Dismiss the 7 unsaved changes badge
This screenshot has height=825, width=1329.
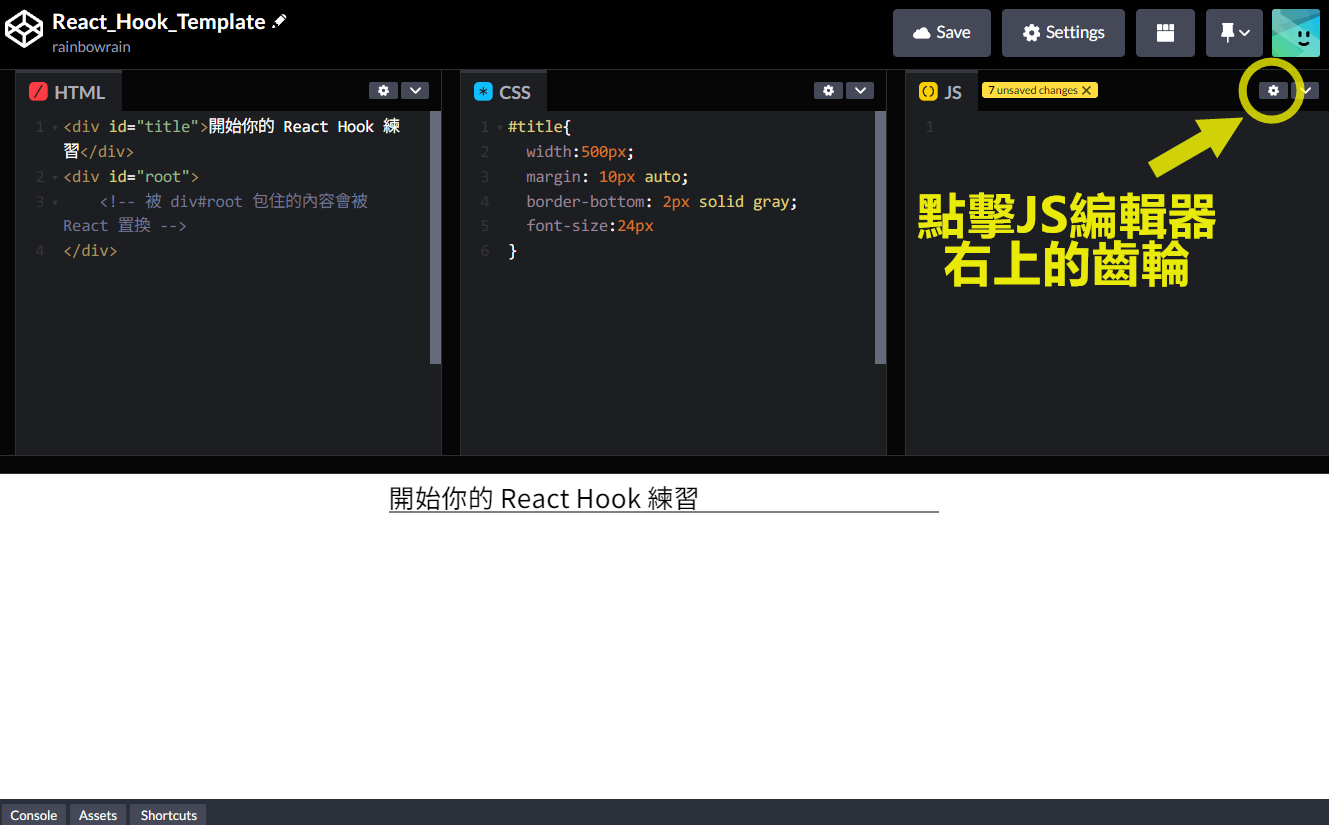(x=1086, y=89)
